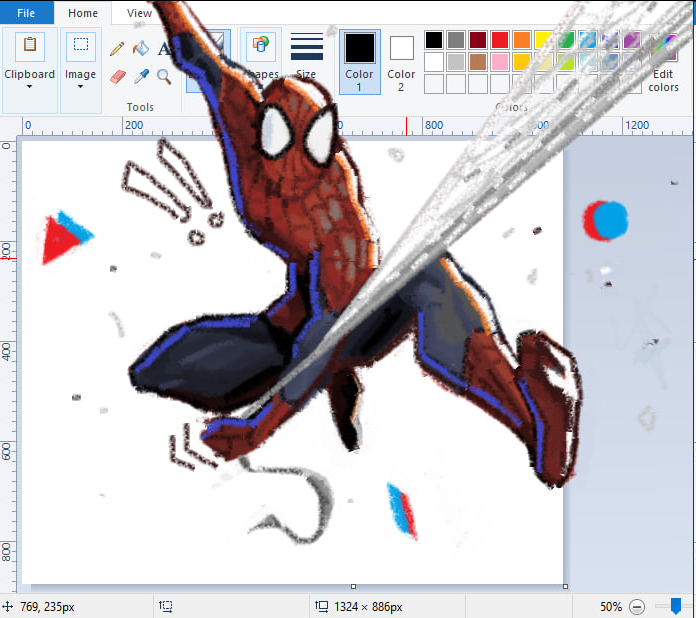Select the Pencil tool
Viewport: 696px width, 618px height.
tap(117, 49)
